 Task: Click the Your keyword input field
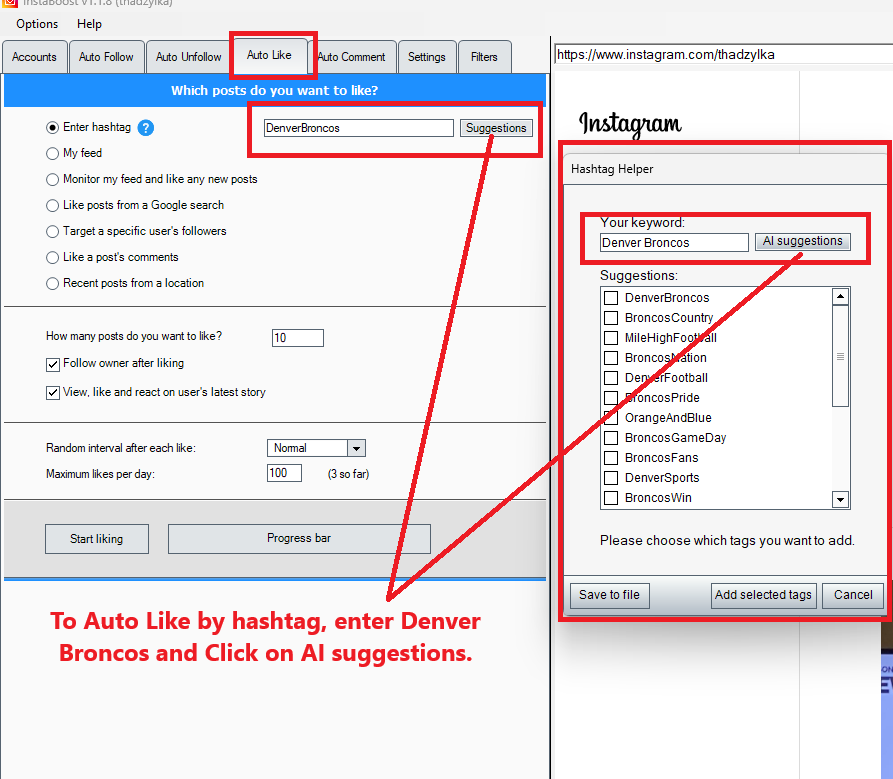click(674, 243)
